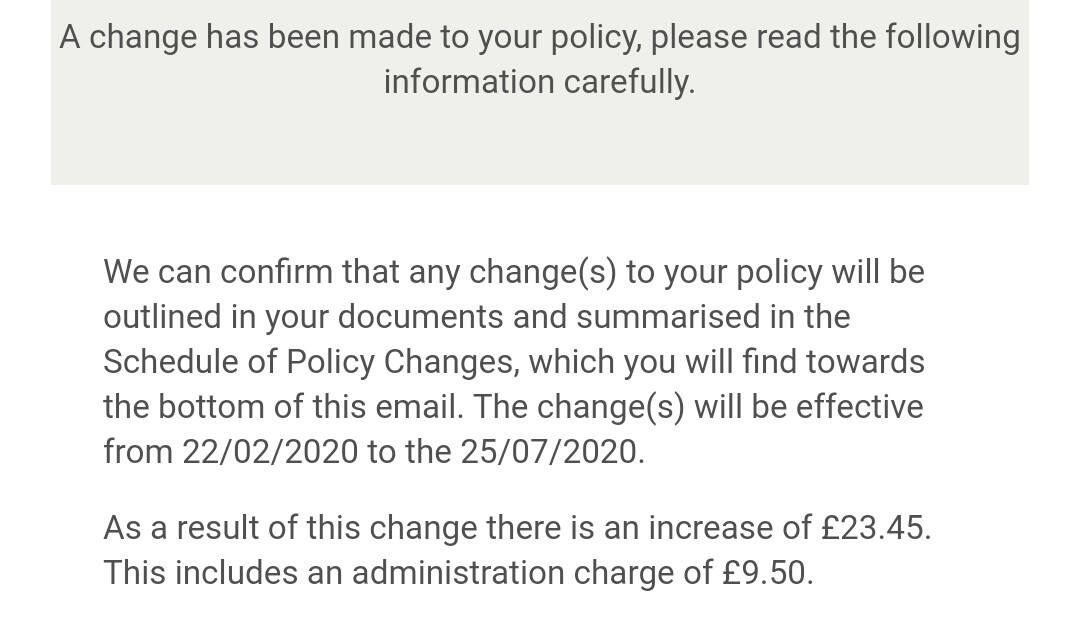
Task: Click the £9.50 administration charge amount
Action: pos(765,573)
